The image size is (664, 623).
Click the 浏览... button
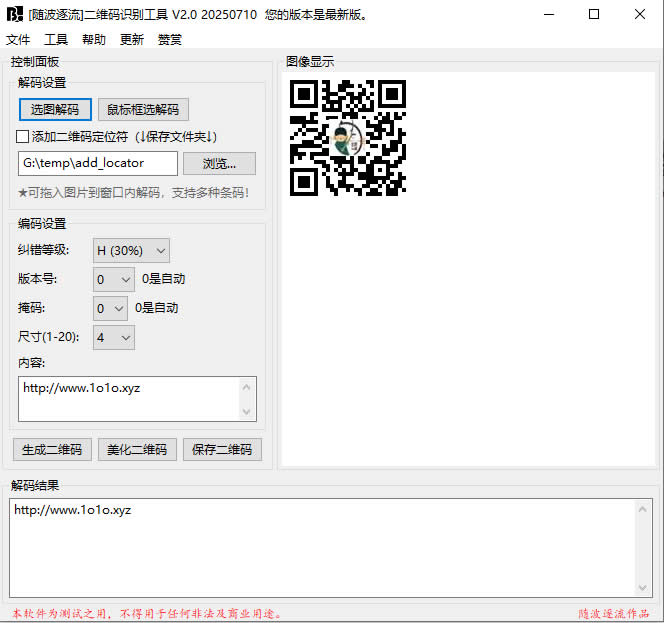coord(219,163)
